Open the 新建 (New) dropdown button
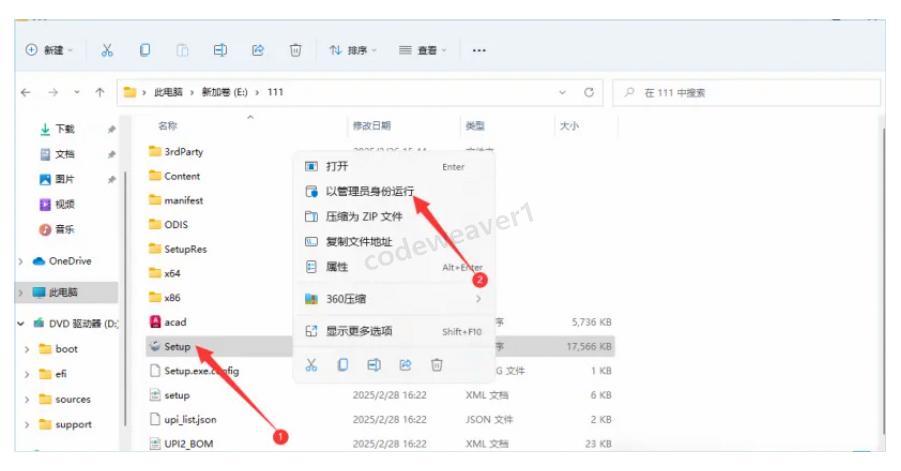901x471 pixels. click(49, 51)
